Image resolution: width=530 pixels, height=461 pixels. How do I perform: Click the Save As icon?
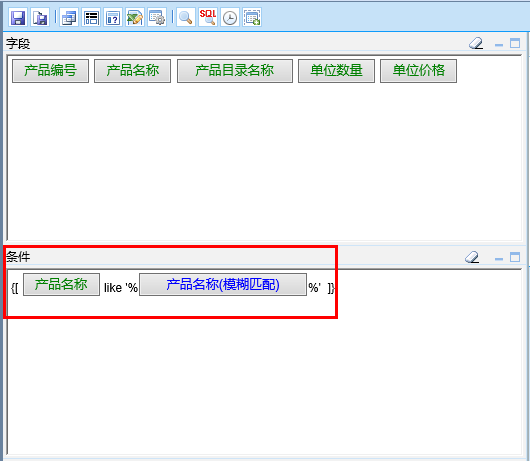(x=40, y=18)
